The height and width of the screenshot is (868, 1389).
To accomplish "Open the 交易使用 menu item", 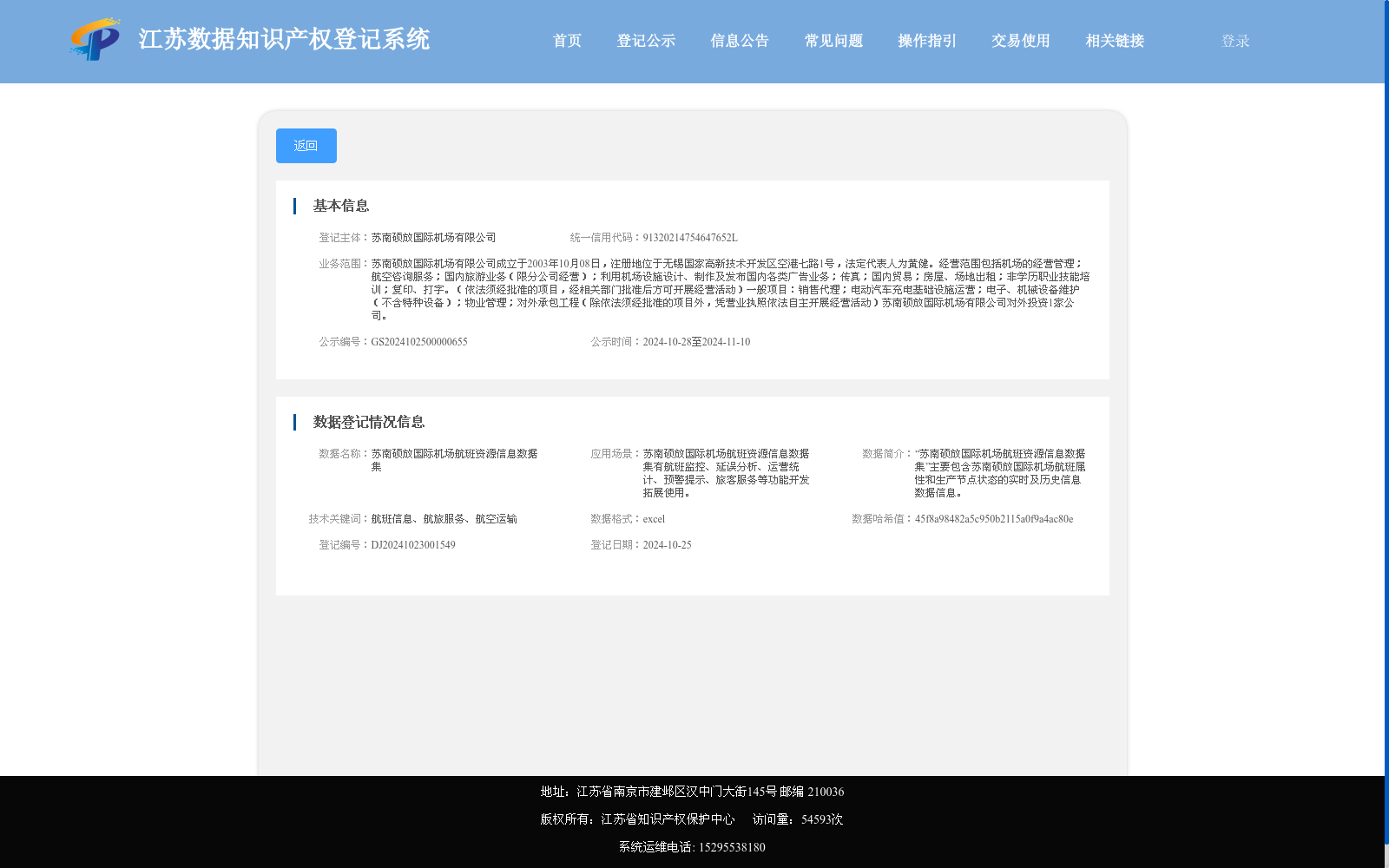I will pyautogui.click(x=1021, y=41).
